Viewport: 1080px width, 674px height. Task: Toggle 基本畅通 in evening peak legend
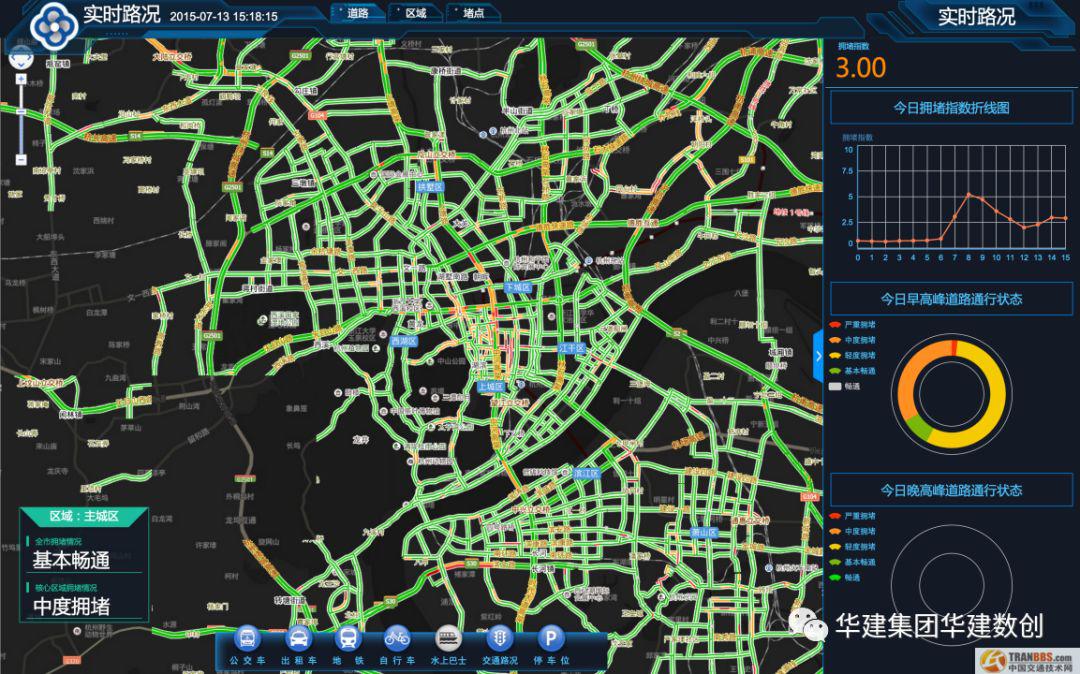click(853, 562)
